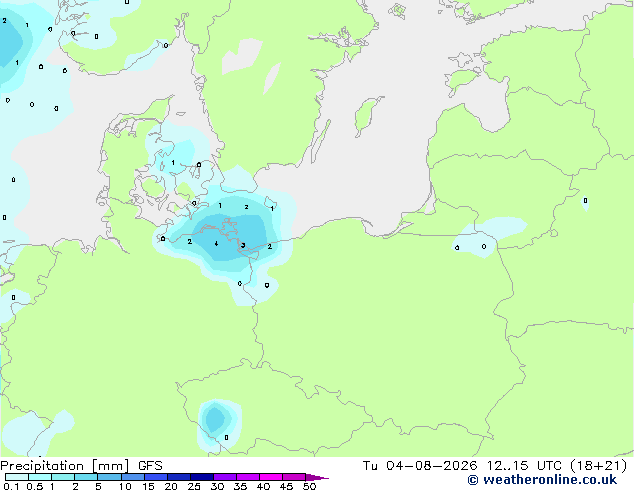Select the dark navy 25–30 mm swatch

coord(201,477)
